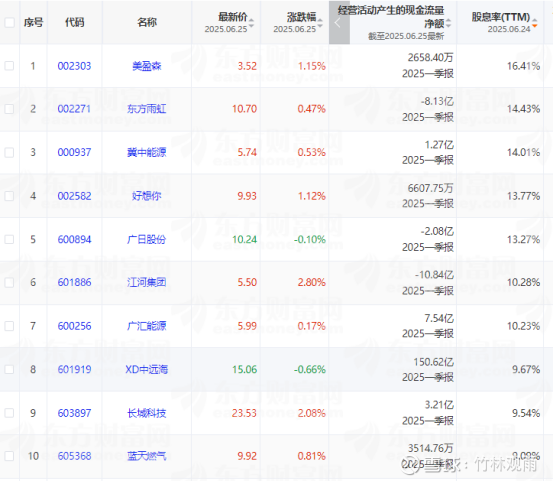Viewport: 554px width, 481px height.
Task: Click the gray left-arrow column scroll button
Action: click(339, 23)
